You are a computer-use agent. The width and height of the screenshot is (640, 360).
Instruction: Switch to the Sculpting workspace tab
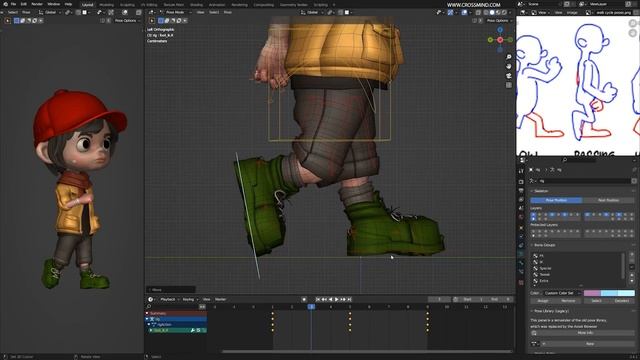[127, 5]
